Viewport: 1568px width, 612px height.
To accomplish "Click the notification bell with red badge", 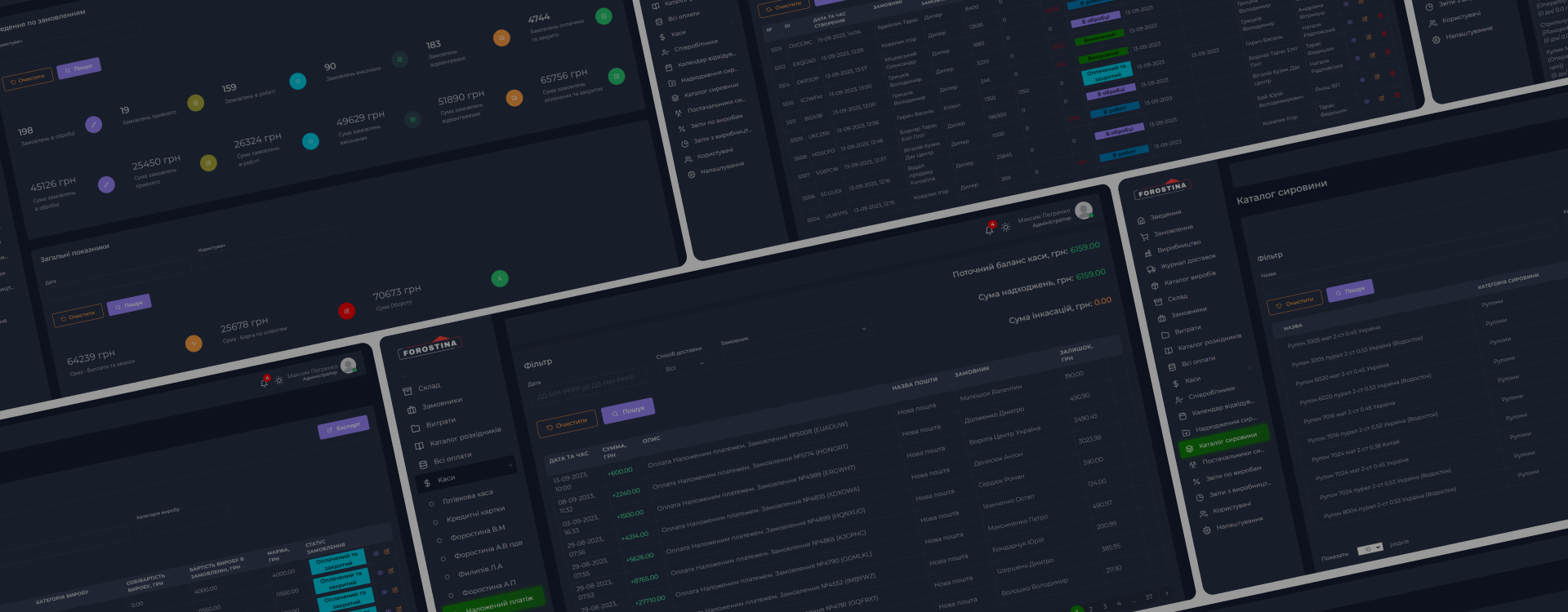I will tap(990, 229).
